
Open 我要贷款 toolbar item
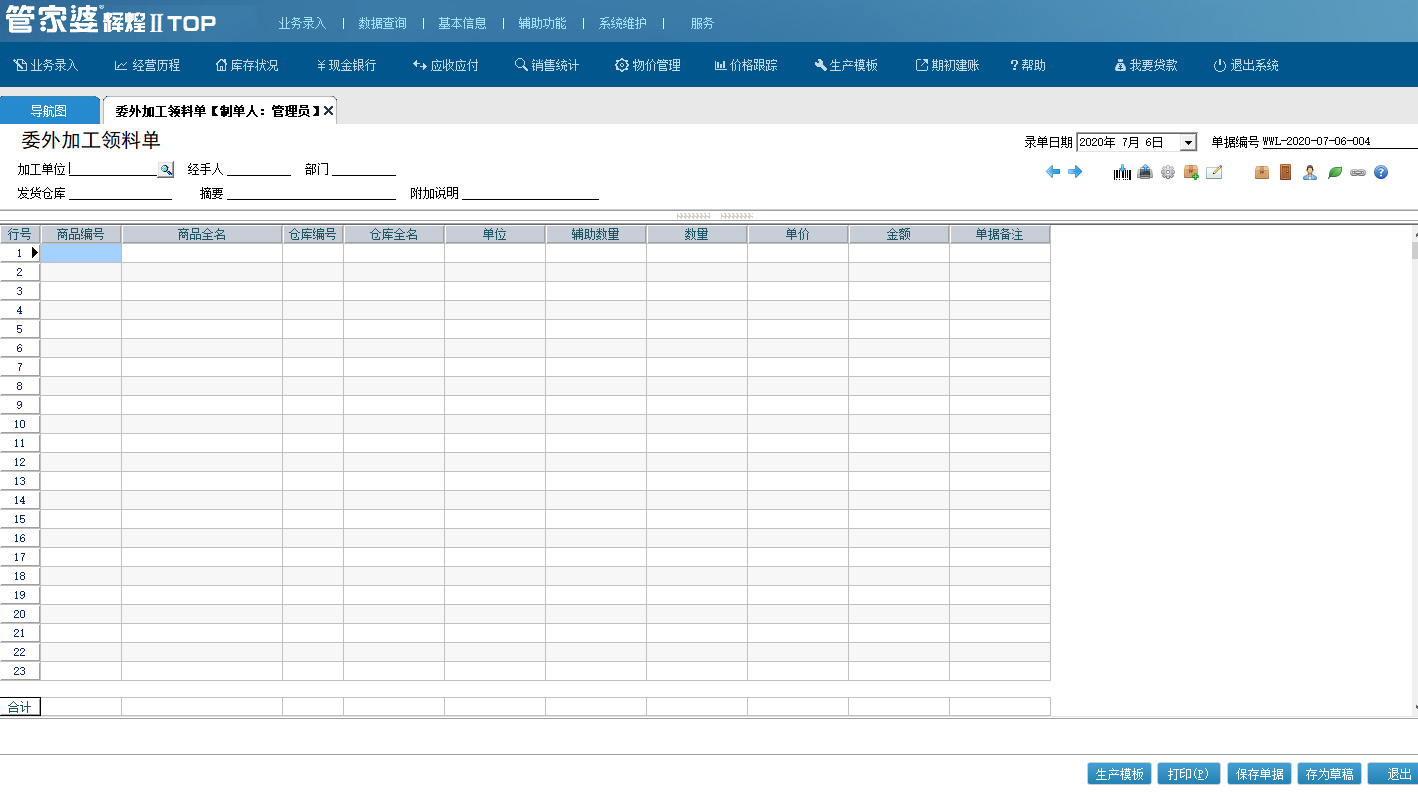coord(1146,65)
